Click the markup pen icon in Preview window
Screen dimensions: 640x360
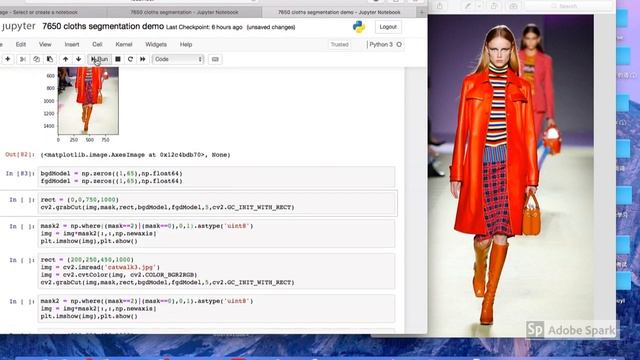(x=468, y=6)
